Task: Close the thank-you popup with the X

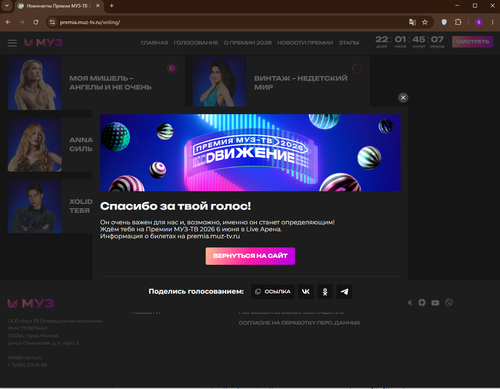Action: tap(403, 98)
